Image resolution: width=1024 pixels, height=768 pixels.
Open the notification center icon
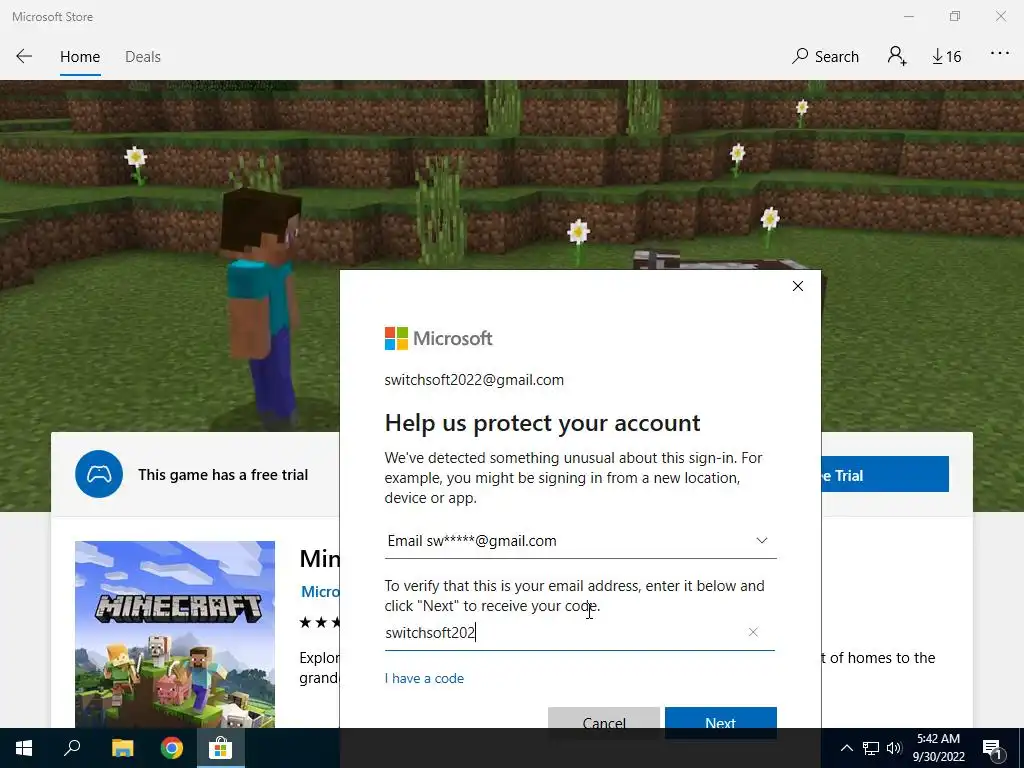(x=993, y=748)
